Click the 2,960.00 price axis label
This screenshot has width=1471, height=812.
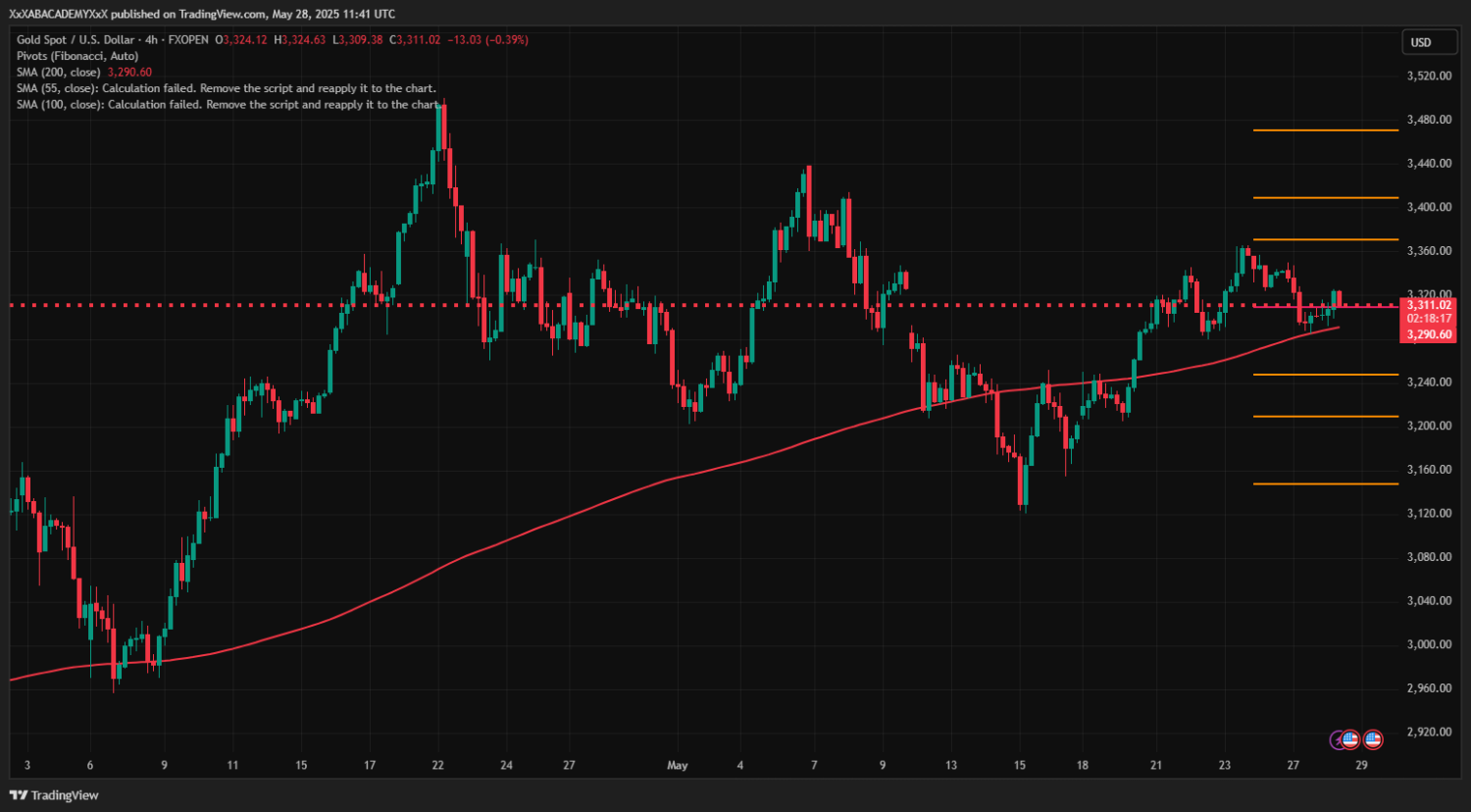tap(1429, 688)
